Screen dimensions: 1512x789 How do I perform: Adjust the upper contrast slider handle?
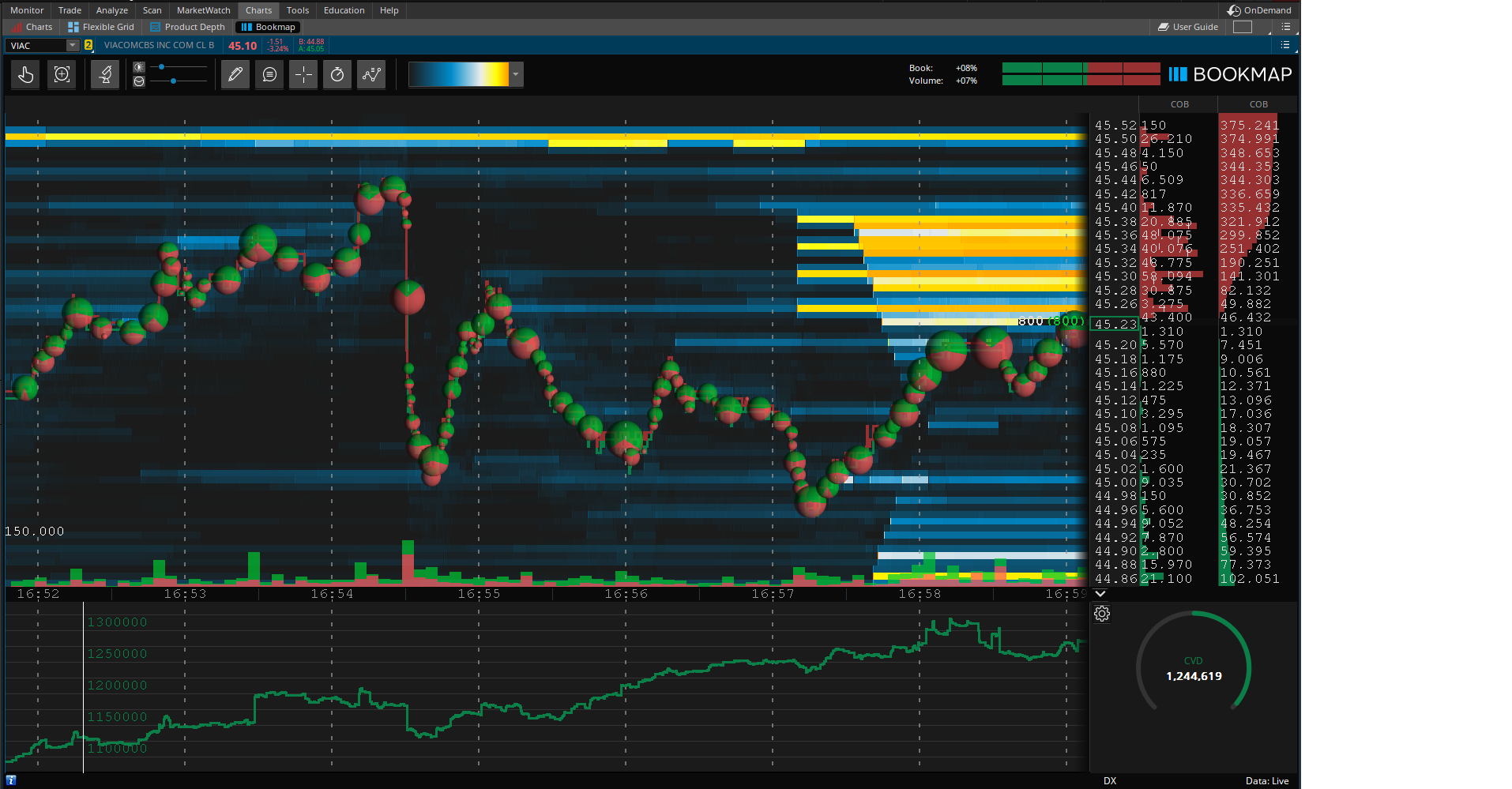click(x=162, y=67)
